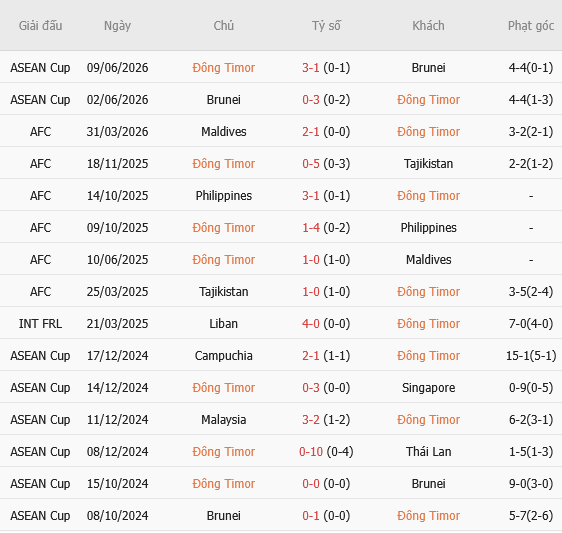Click Brunei home team on 02/06/2026
This screenshot has width=562, height=533.
click(x=223, y=100)
